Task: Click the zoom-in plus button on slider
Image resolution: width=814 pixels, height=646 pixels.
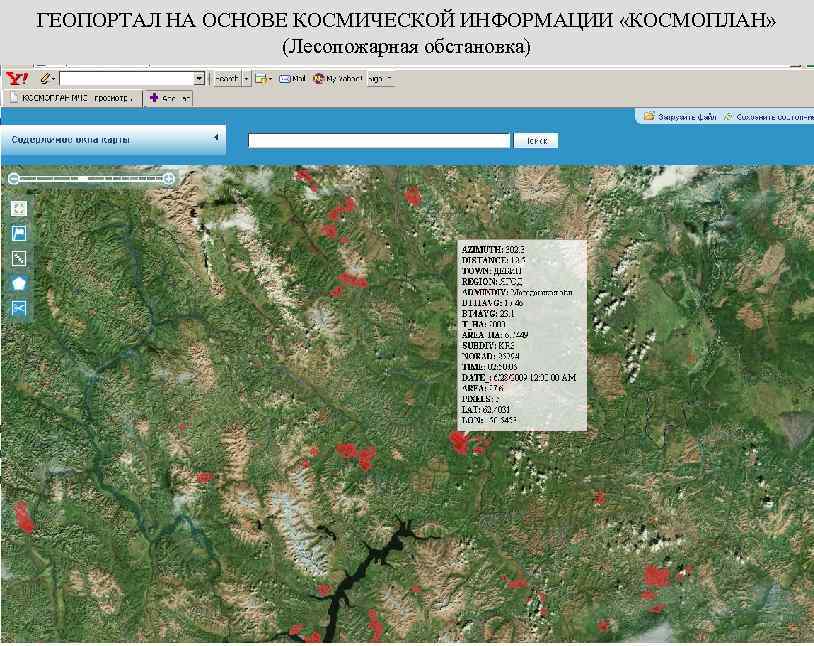Action: [x=169, y=179]
